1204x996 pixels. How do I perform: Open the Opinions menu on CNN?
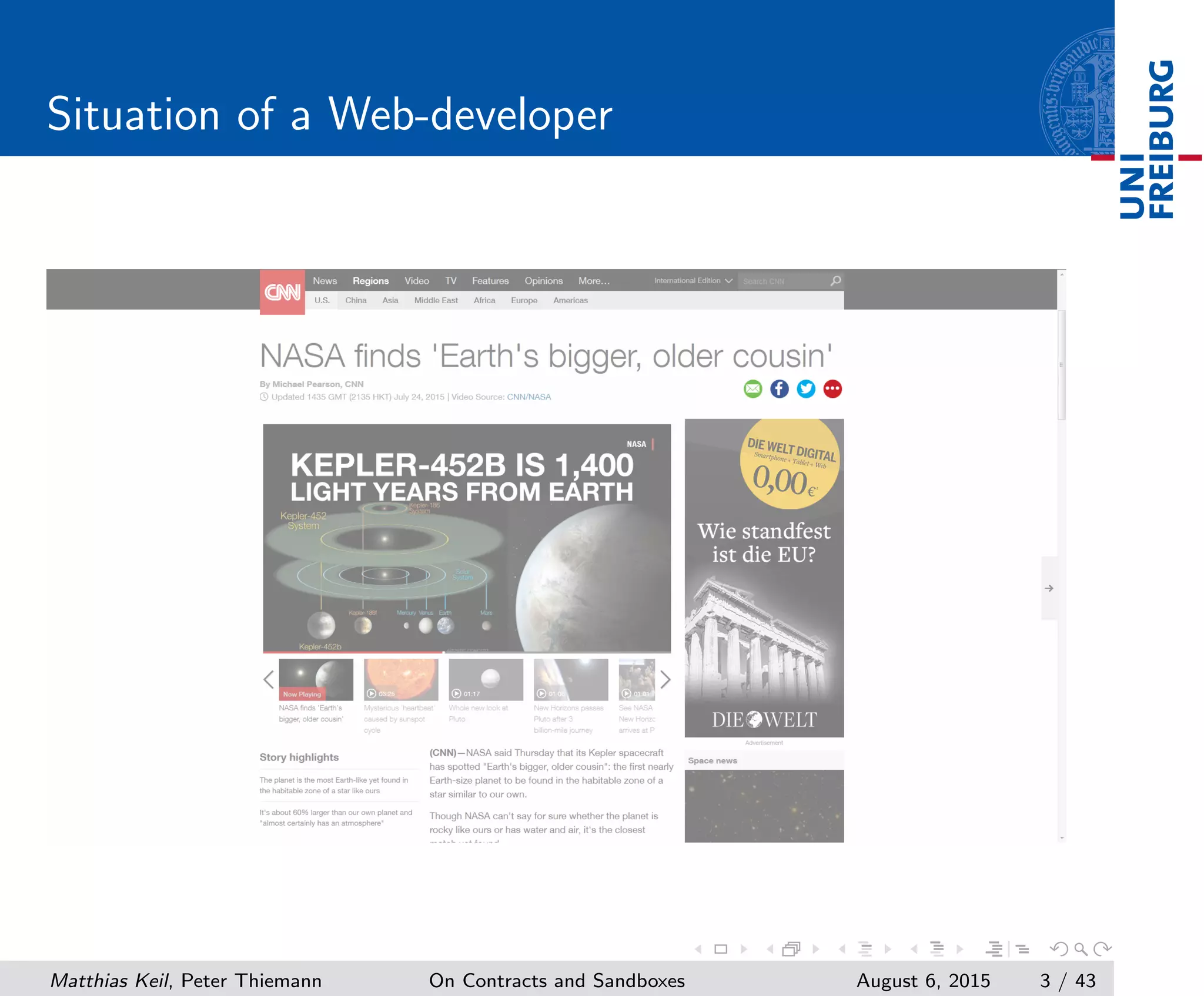tap(544, 281)
